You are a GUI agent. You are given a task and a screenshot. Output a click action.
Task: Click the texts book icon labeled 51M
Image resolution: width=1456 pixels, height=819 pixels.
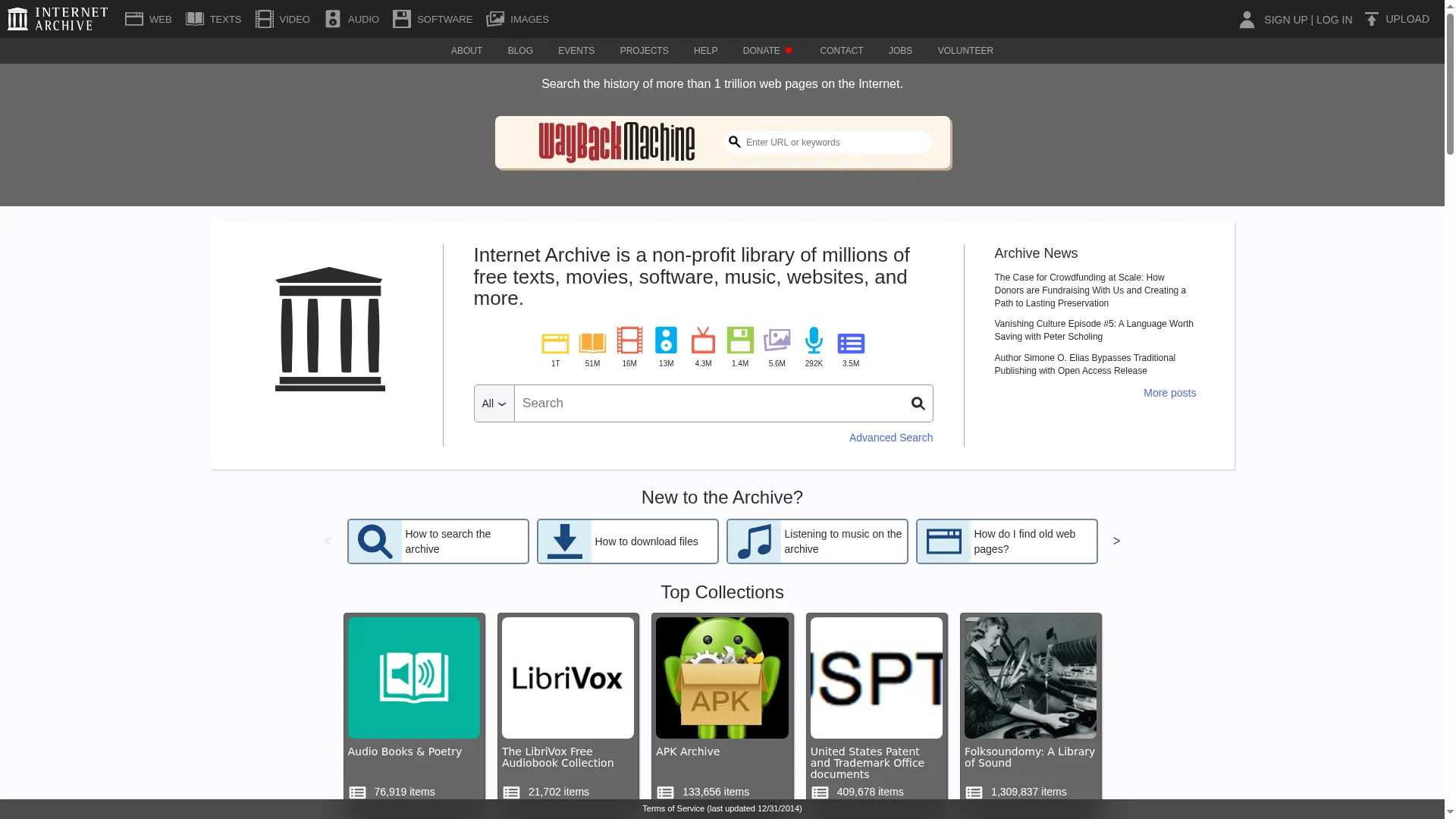pyautogui.click(x=592, y=344)
